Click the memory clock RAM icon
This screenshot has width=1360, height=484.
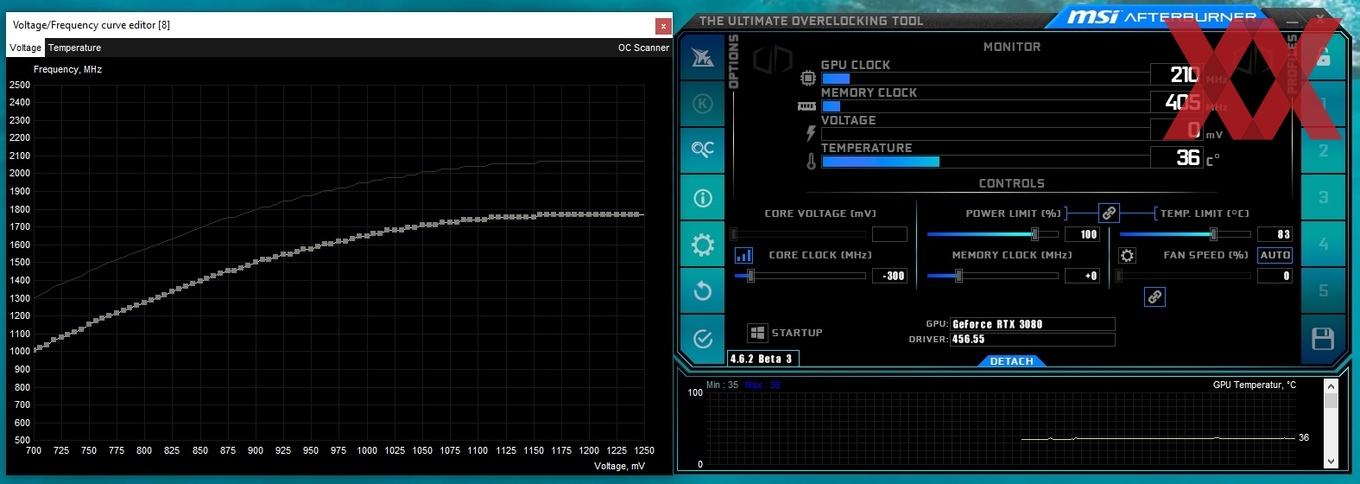[x=807, y=105]
